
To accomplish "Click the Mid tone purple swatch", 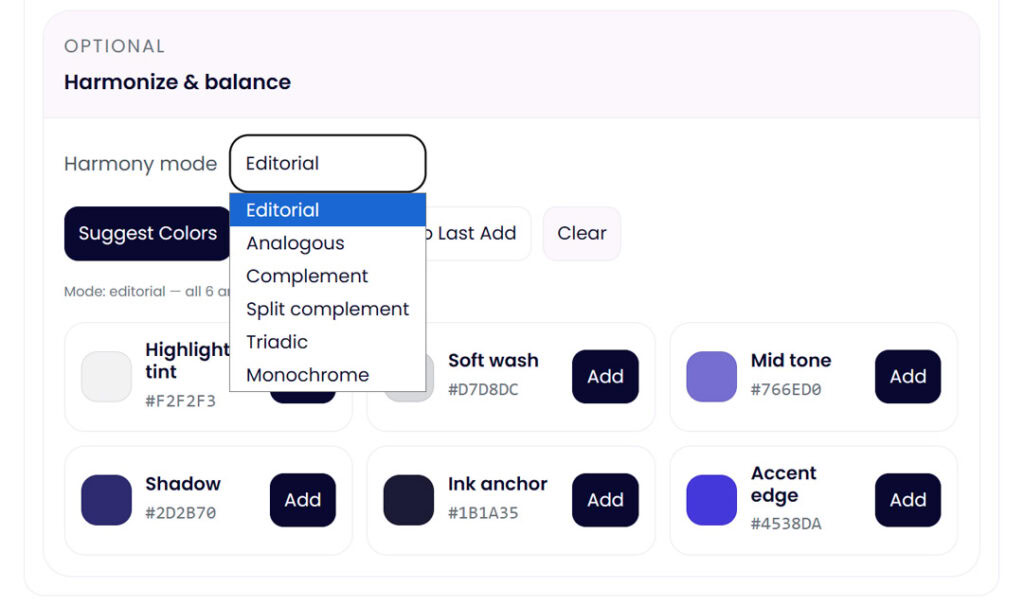I will (711, 377).
